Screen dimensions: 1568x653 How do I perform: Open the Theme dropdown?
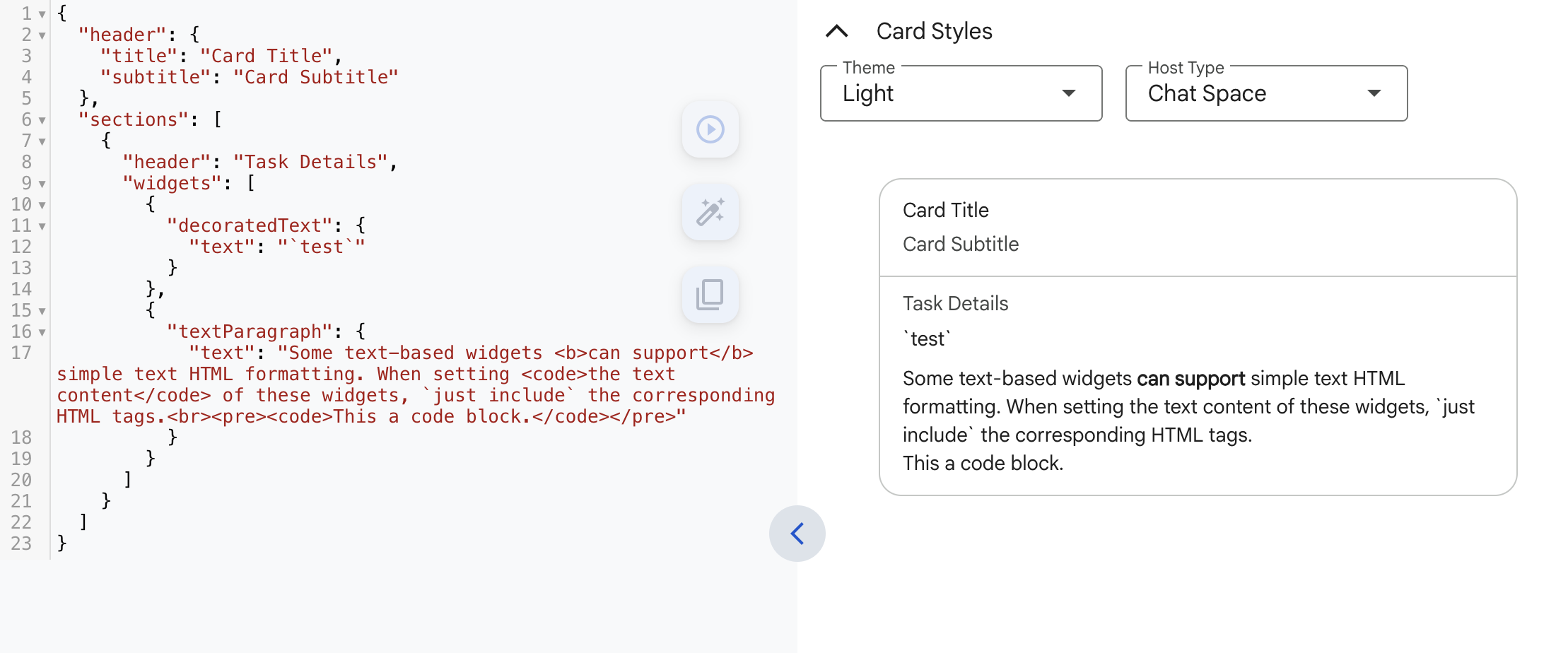coord(961,93)
